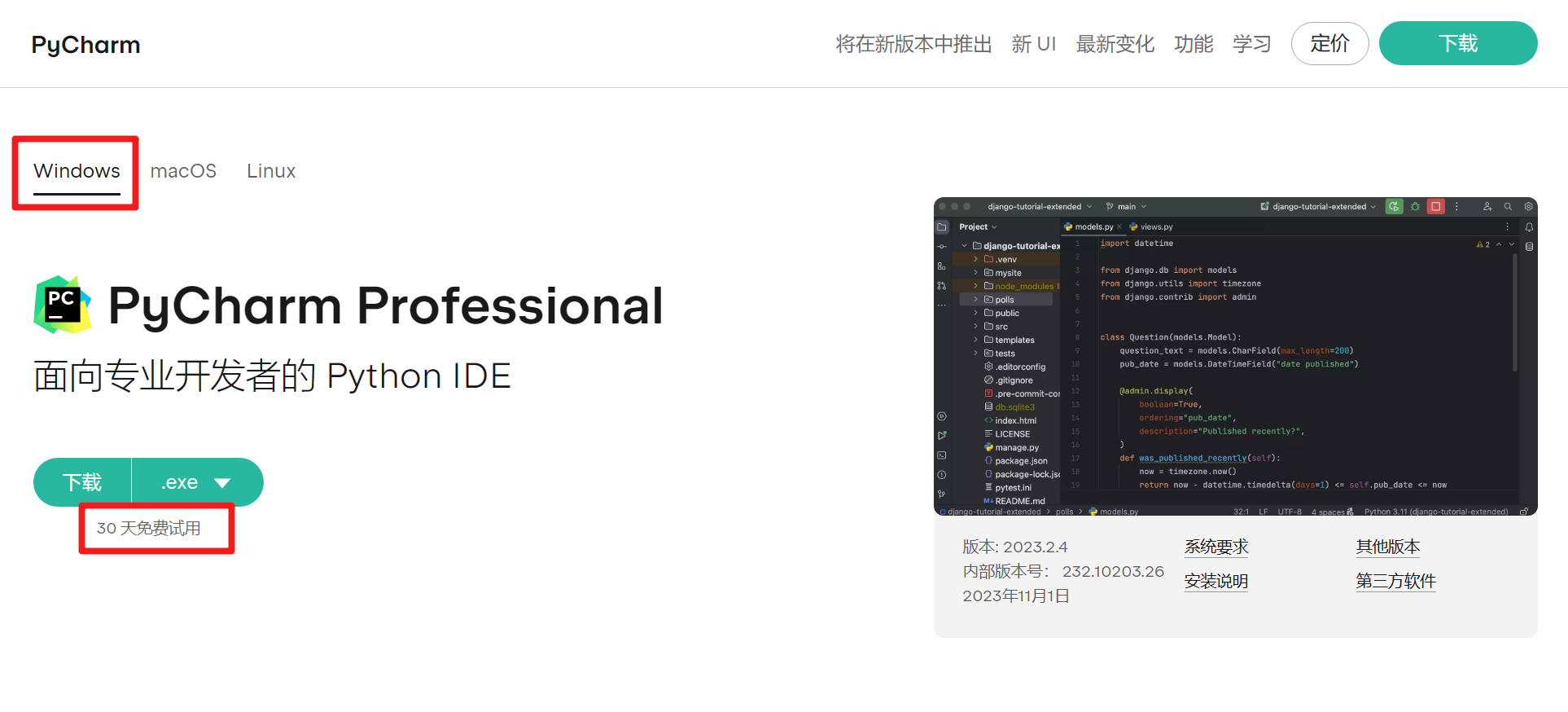Go to the 新 UI page

1034,44
